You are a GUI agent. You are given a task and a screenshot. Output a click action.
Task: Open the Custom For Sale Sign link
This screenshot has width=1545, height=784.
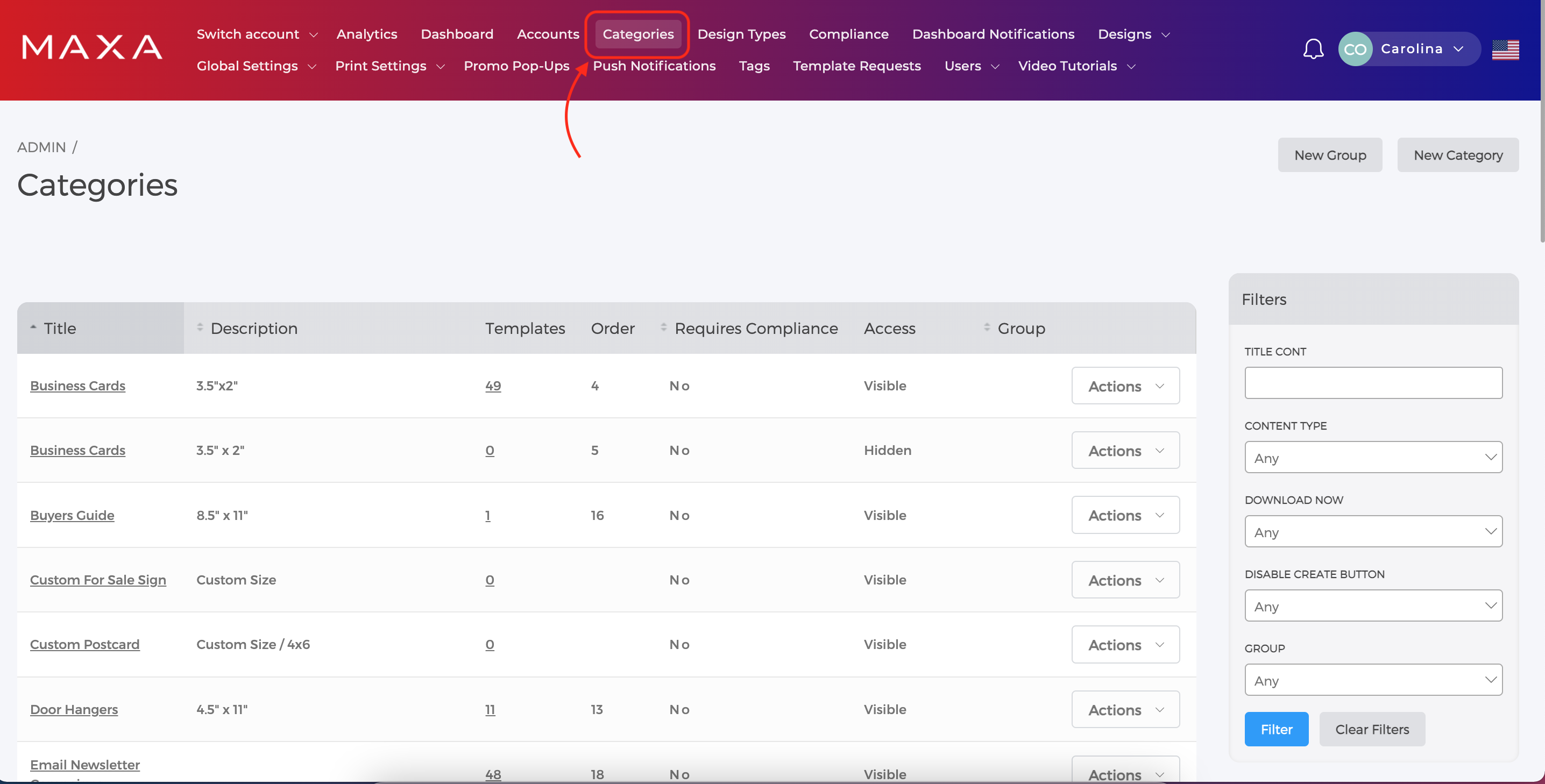(98, 580)
